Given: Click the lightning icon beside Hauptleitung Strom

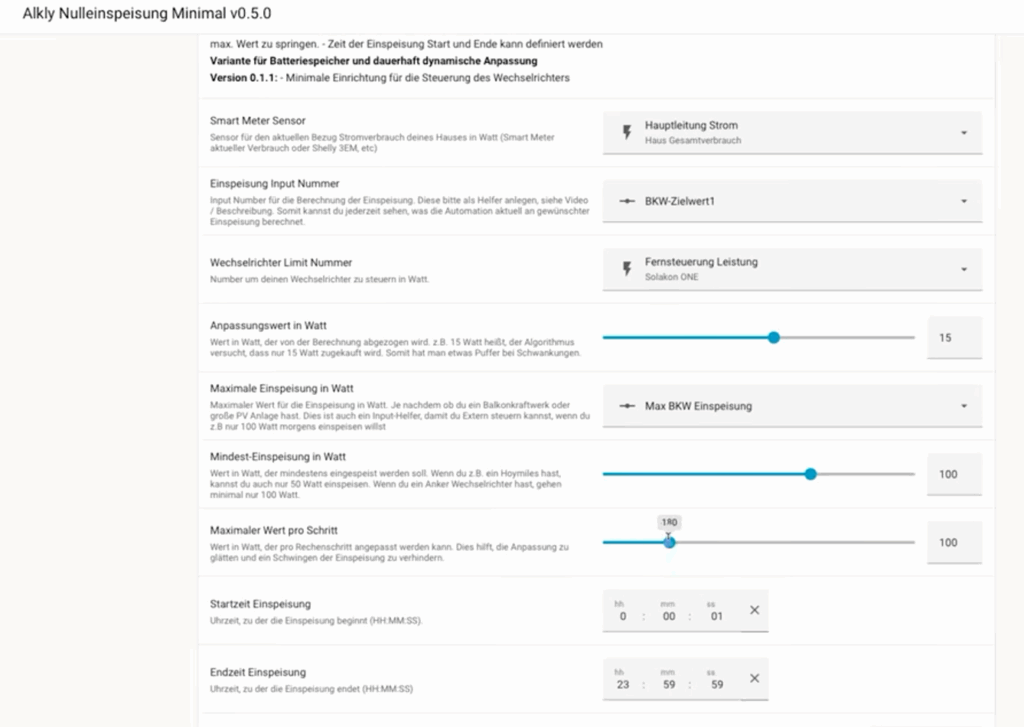Looking at the screenshot, I should [627, 132].
